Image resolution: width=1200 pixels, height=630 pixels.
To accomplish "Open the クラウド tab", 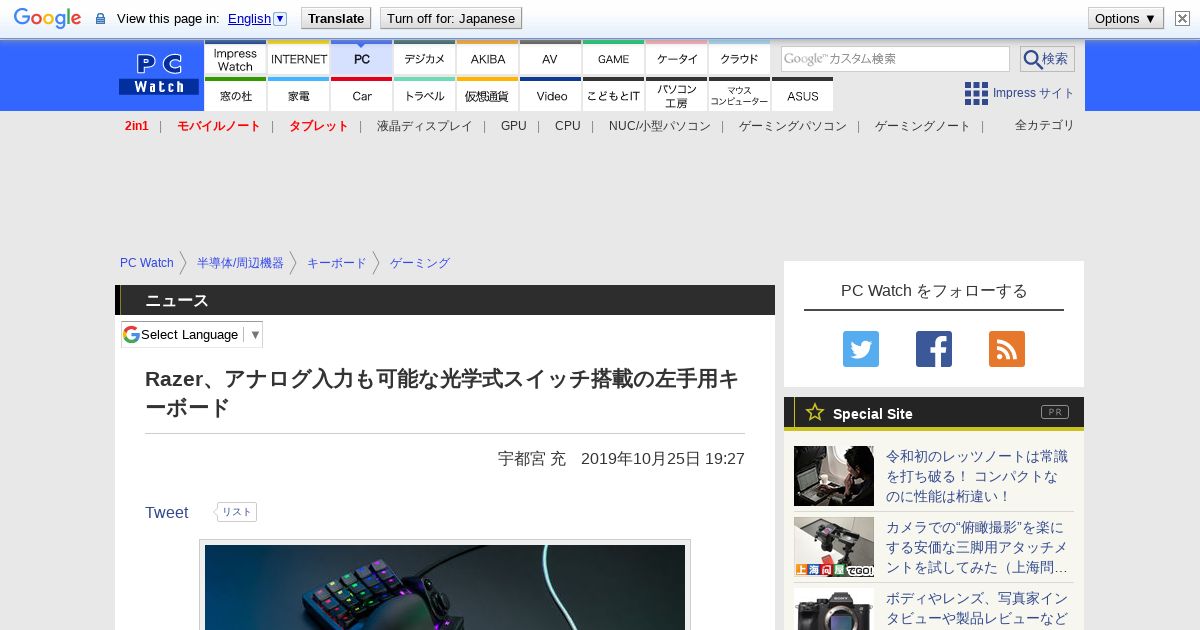I will tap(740, 59).
